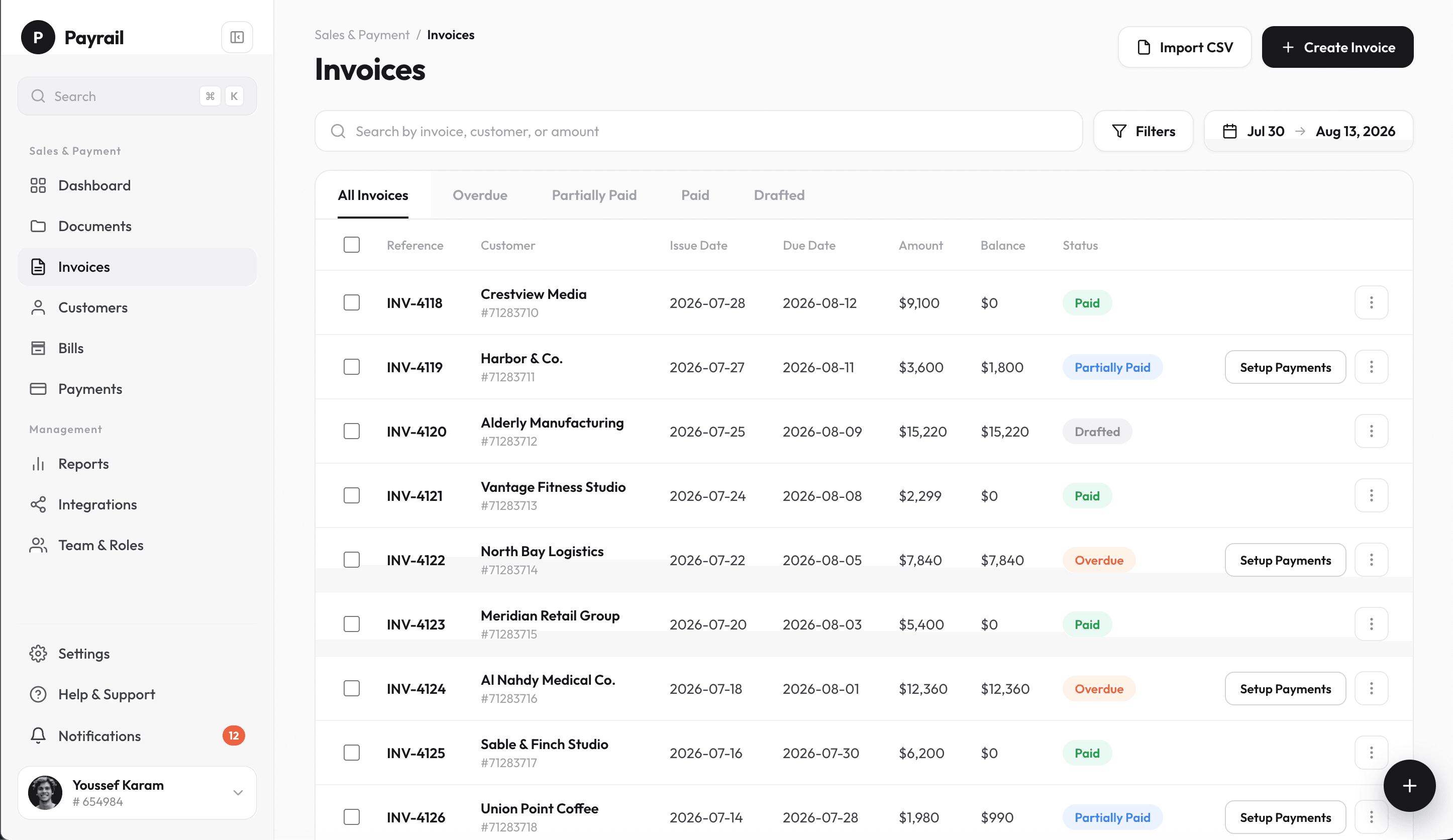Check the INV-4125 row checkbox
This screenshot has height=840, width=1453.
point(352,753)
